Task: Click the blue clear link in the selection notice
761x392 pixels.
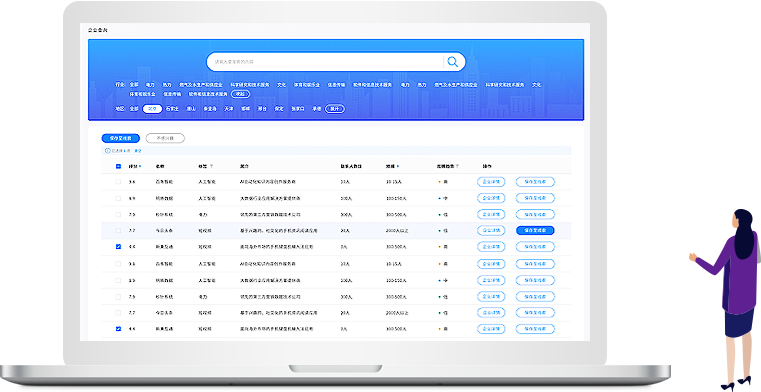Action: pyautogui.click(x=138, y=151)
